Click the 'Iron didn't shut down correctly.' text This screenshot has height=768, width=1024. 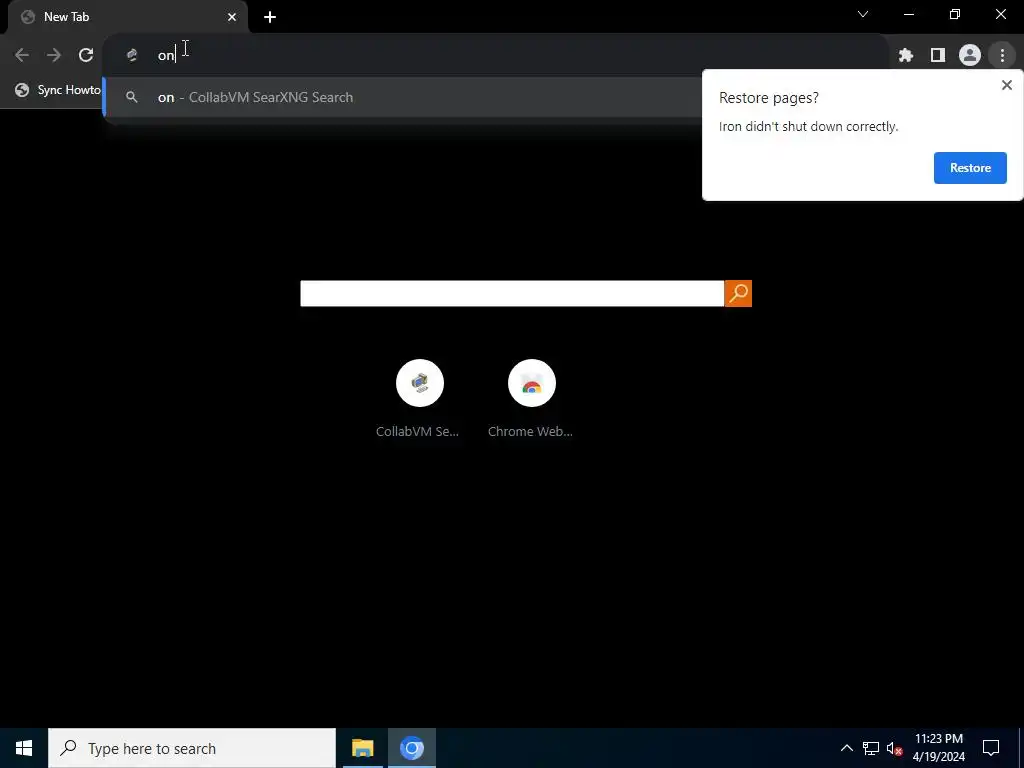click(808, 127)
